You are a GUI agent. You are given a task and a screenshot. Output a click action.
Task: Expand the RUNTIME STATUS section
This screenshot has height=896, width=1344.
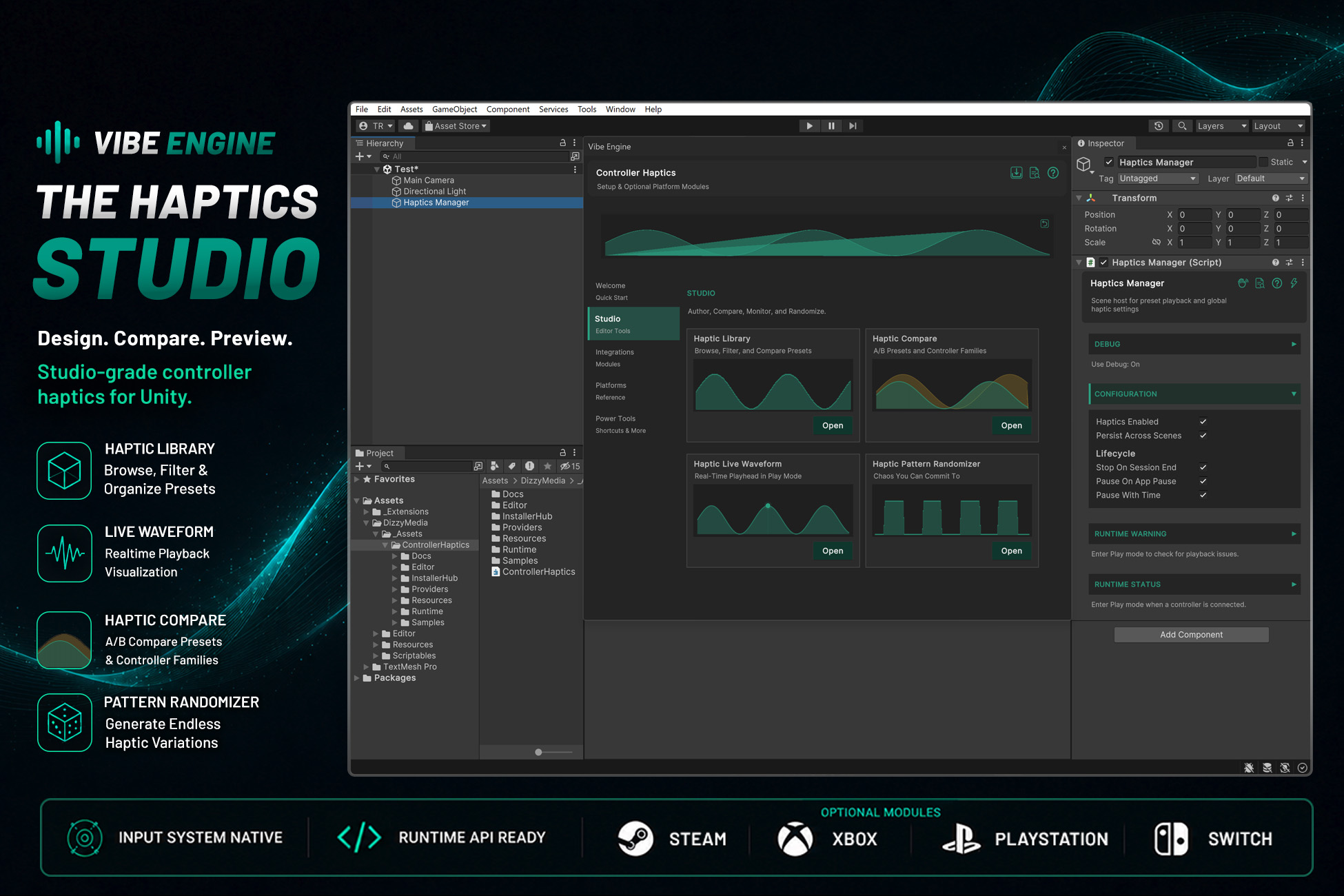point(1194,584)
